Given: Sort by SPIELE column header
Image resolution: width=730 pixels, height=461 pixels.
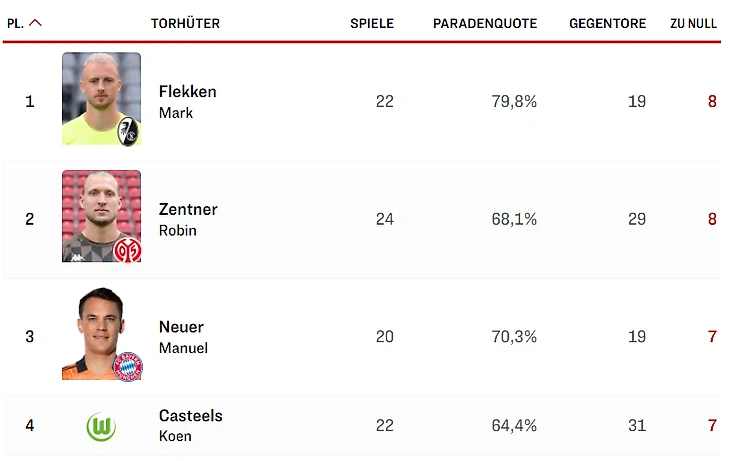Looking at the screenshot, I should click(372, 23).
